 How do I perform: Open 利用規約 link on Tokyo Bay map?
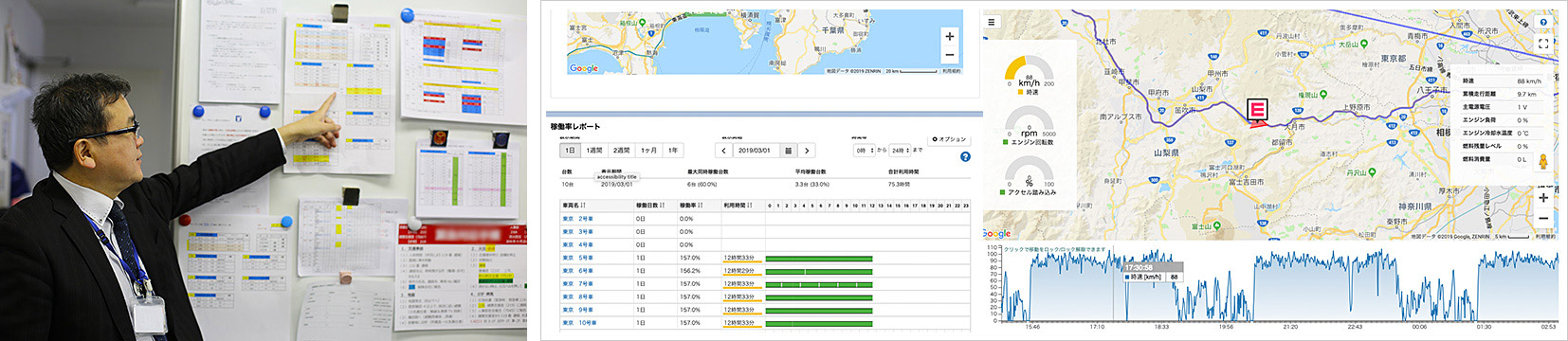[x=951, y=71]
